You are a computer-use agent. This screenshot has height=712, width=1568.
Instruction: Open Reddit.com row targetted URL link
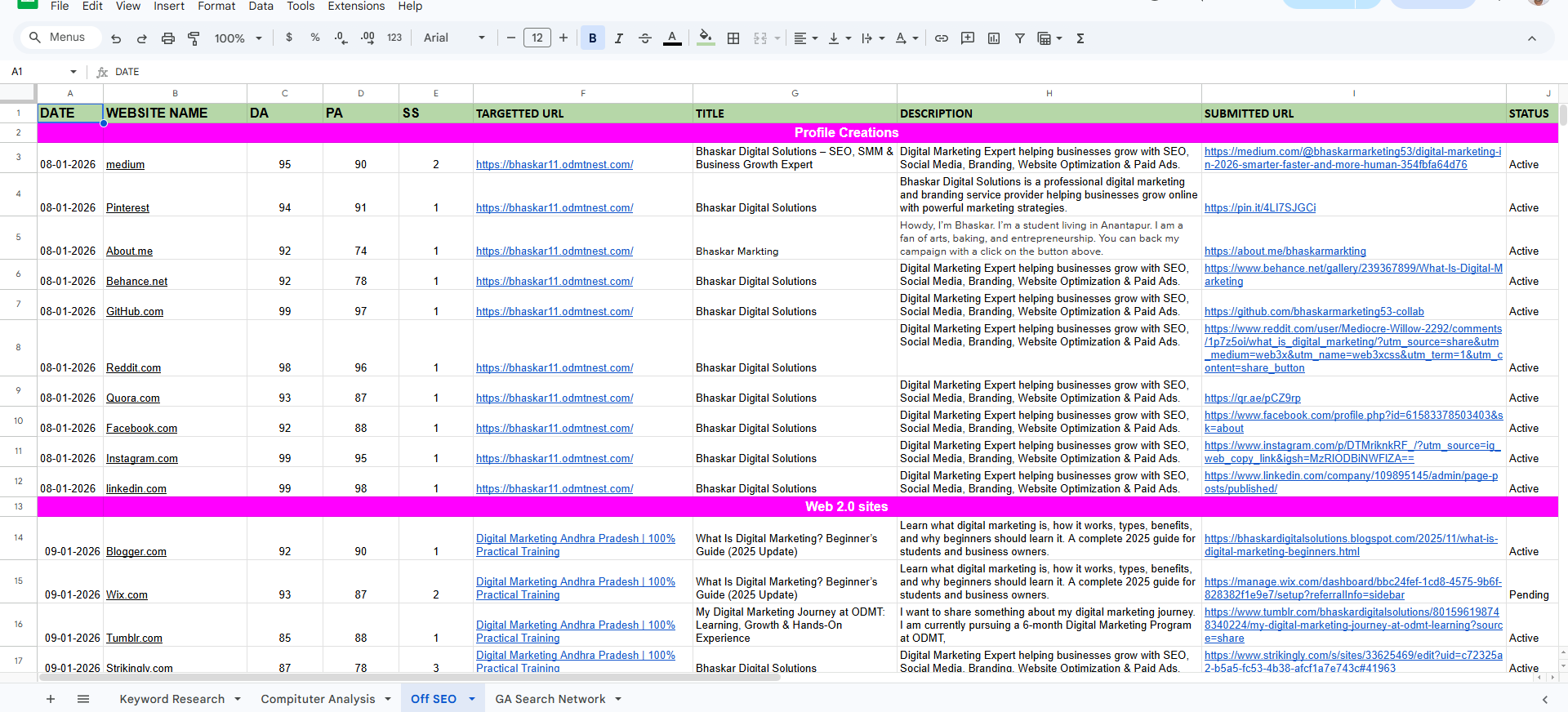(x=555, y=367)
